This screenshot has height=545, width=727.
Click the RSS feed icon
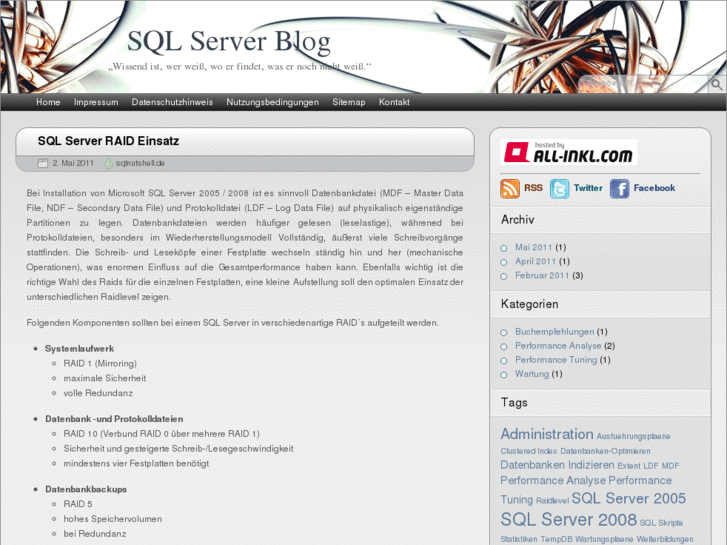pyautogui.click(x=510, y=189)
